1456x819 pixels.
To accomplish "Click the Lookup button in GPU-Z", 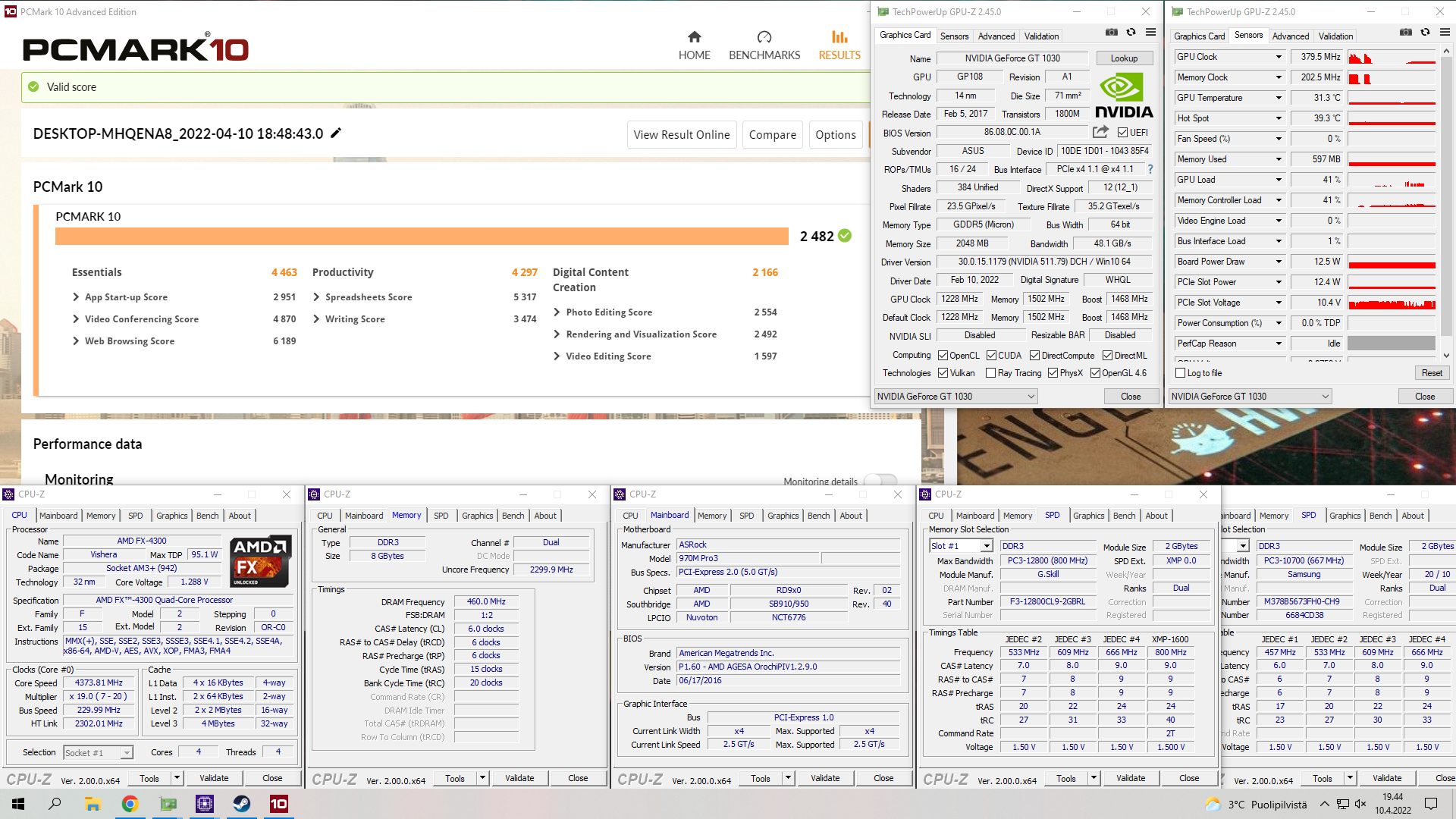I will click(1124, 58).
